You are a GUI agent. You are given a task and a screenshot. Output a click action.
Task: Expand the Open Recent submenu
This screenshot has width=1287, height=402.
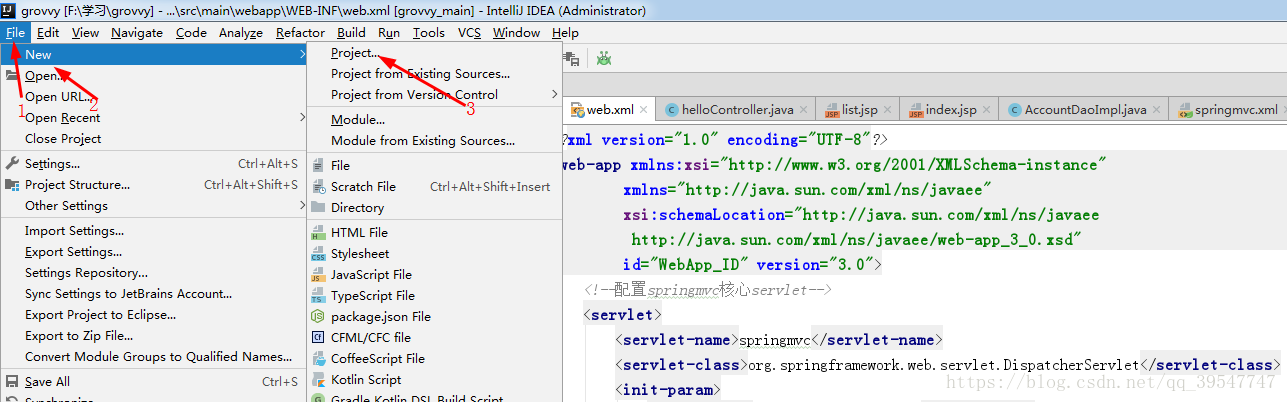click(302, 118)
